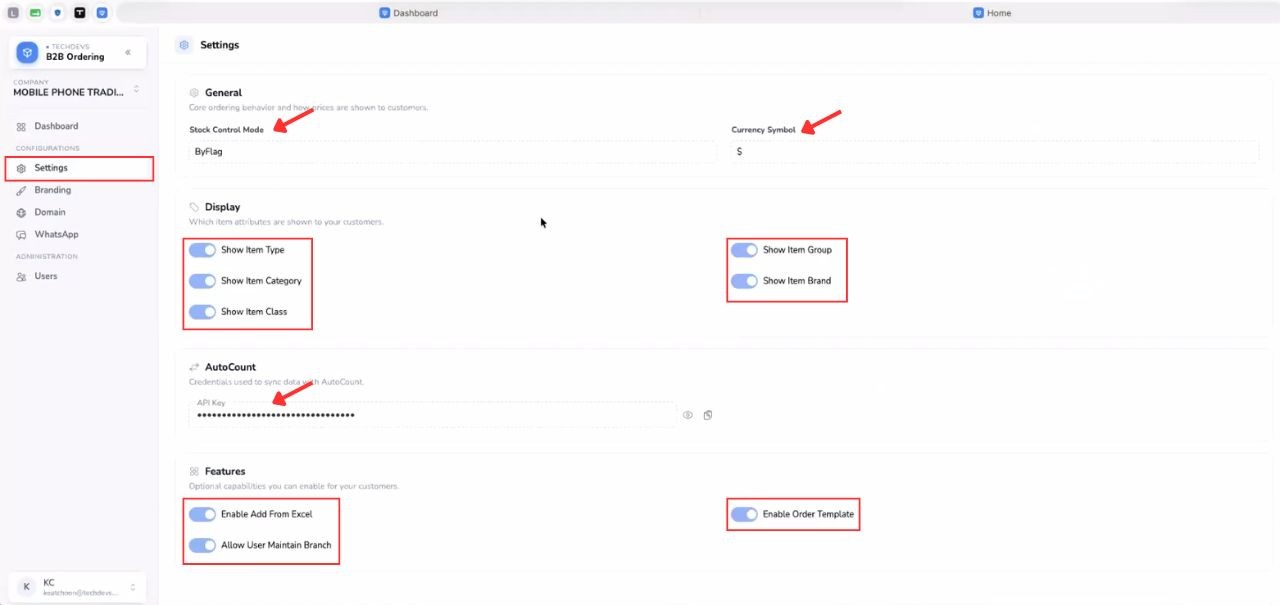Switch to the Home browser tab
This screenshot has height=605, width=1280.
[x=992, y=13]
